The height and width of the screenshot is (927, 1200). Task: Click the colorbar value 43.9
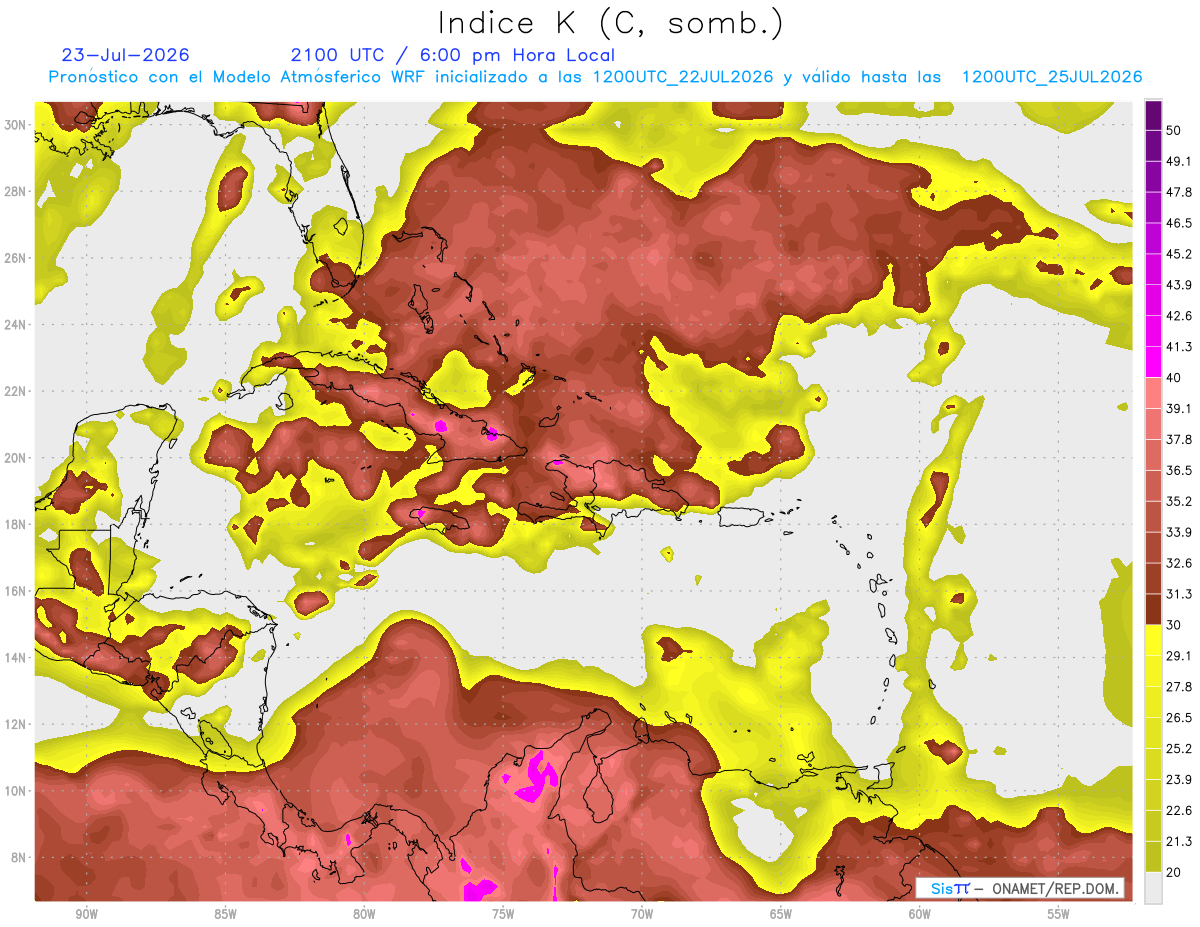[x=1178, y=285]
